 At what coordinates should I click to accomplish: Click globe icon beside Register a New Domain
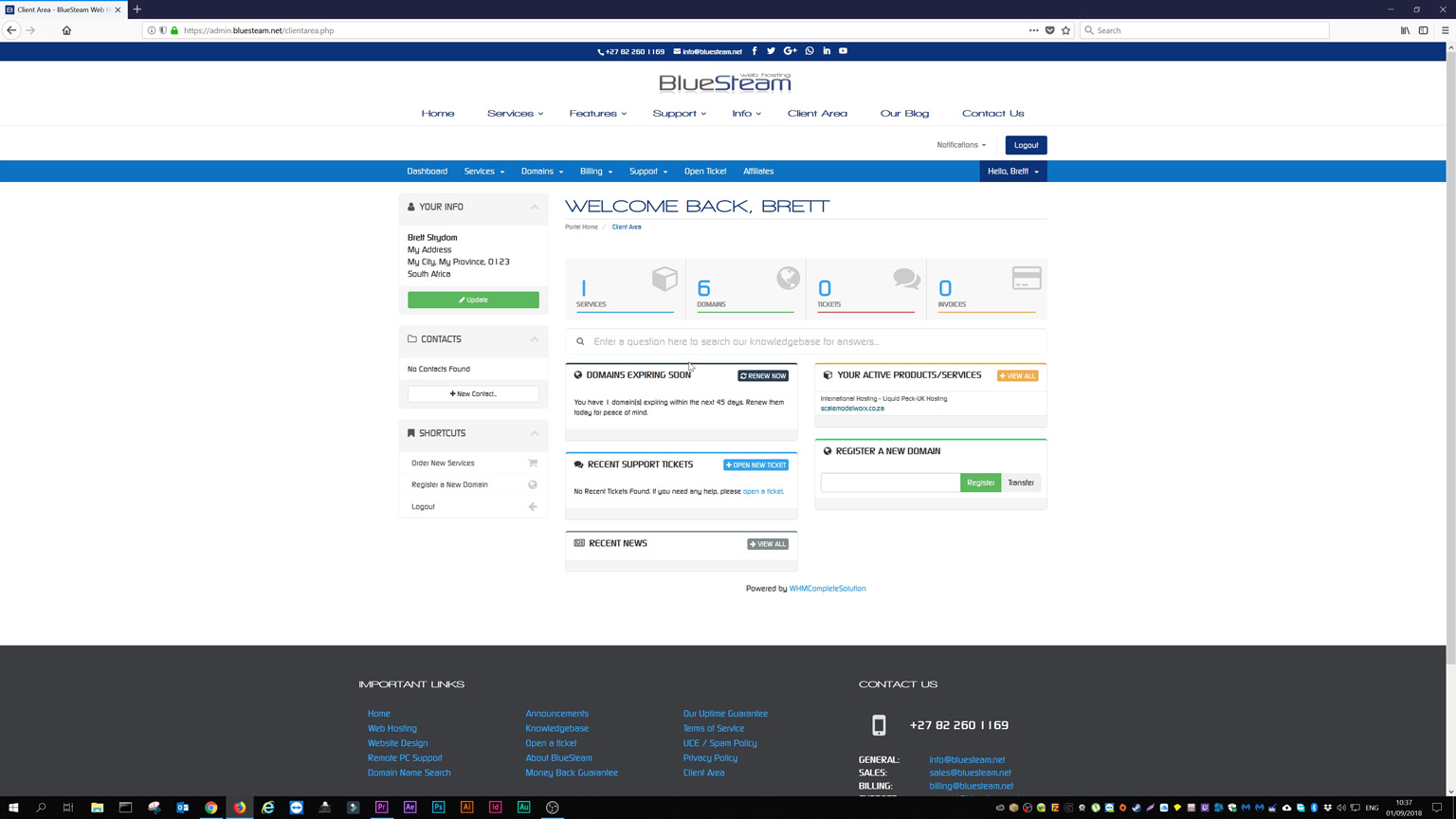[533, 484]
